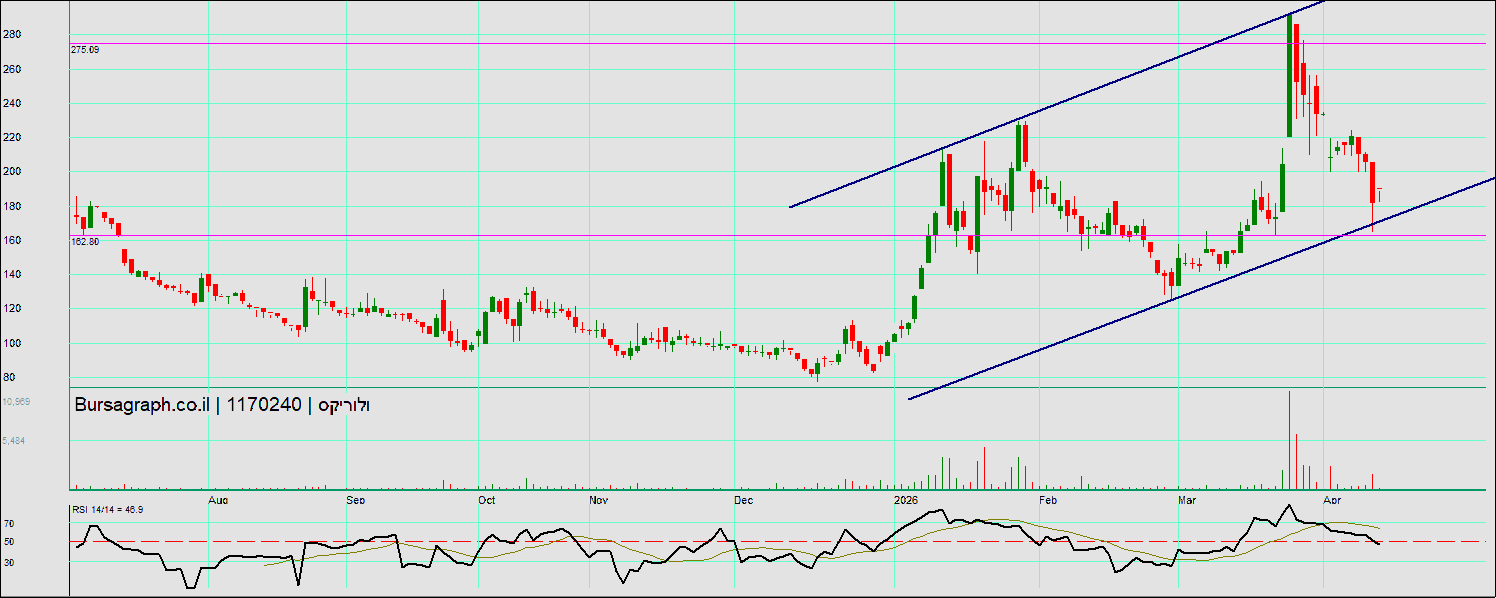The width and height of the screenshot is (1496, 598).
Task: Click the Dec label on date axis
Action: (743, 498)
